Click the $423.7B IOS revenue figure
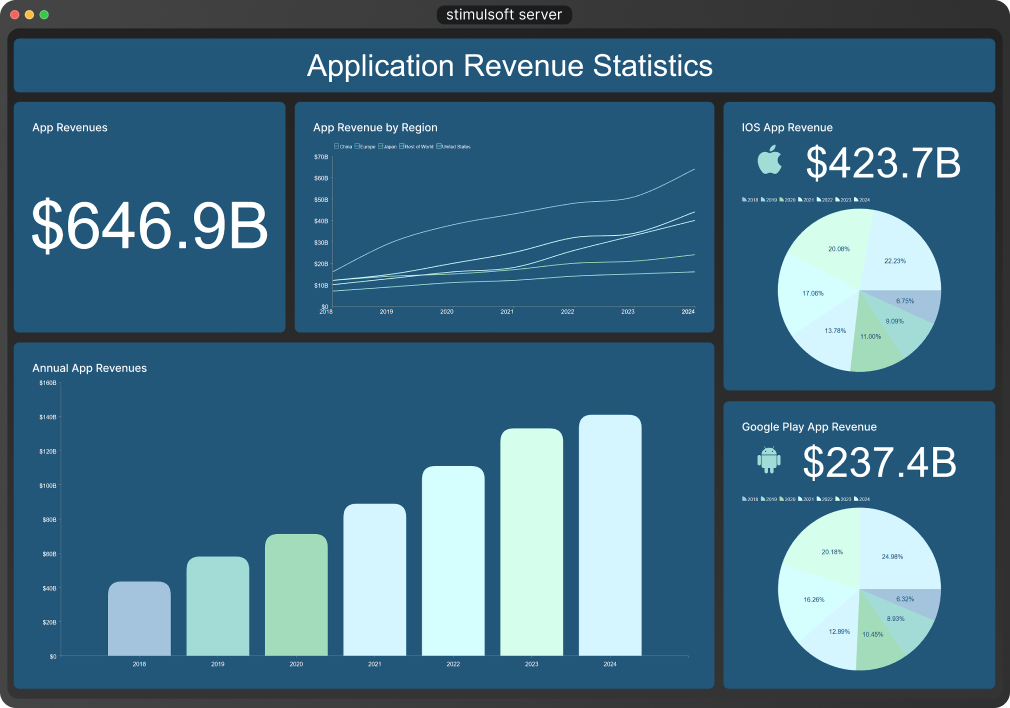The height and width of the screenshot is (708, 1010). (x=883, y=163)
